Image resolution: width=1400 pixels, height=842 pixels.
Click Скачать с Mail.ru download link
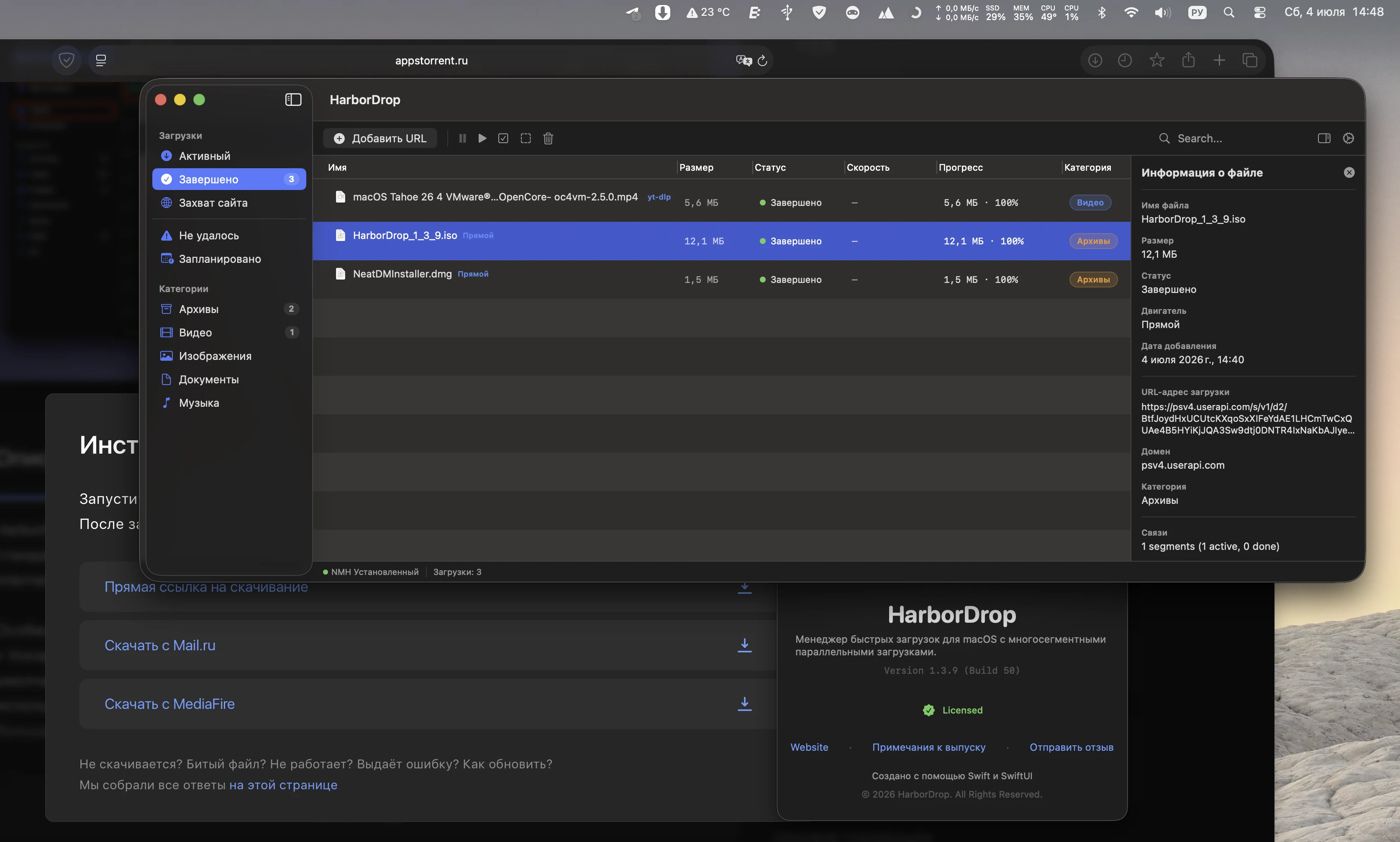pos(160,645)
